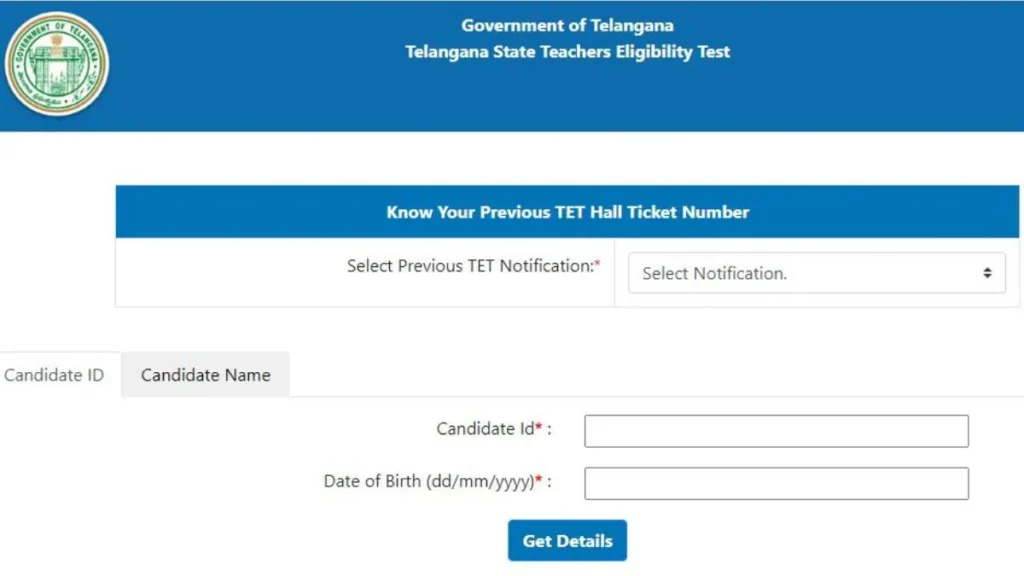Focus the Candidate Id text field
This screenshot has width=1024, height=576.
coord(776,431)
